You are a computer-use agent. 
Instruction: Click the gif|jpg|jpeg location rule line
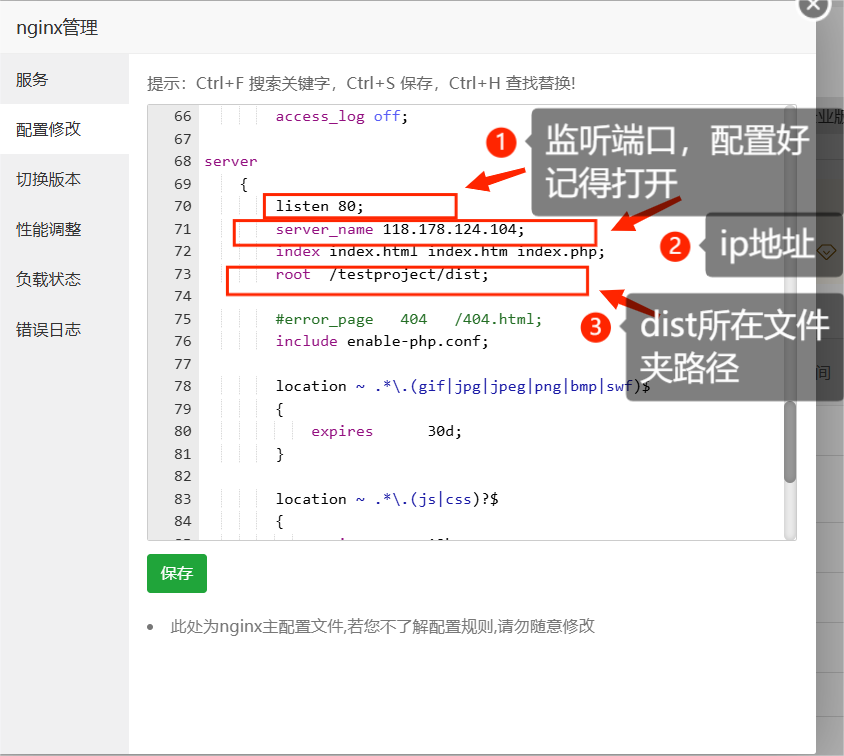[x=462, y=386]
